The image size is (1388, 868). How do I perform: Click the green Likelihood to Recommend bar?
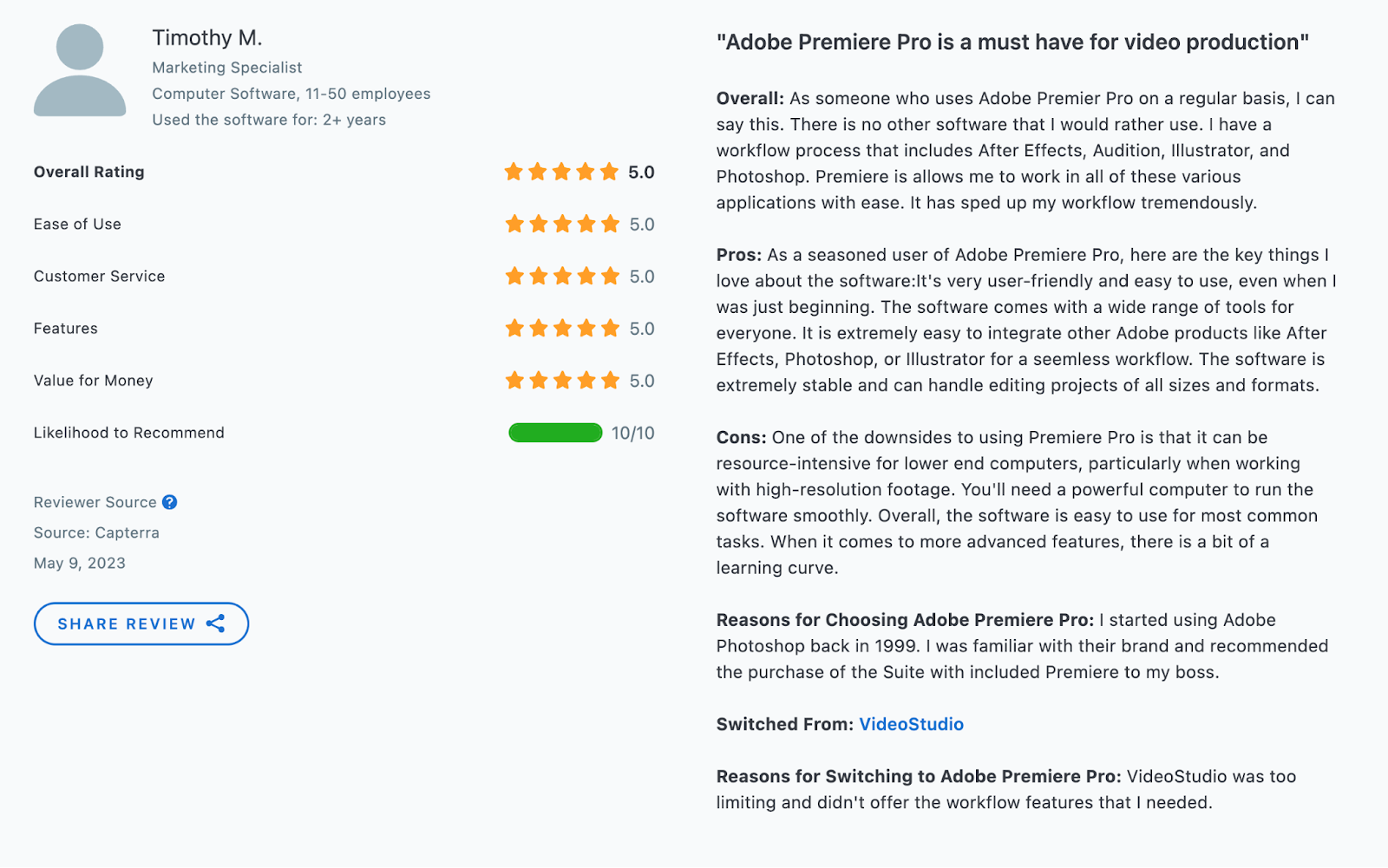click(x=555, y=433)
